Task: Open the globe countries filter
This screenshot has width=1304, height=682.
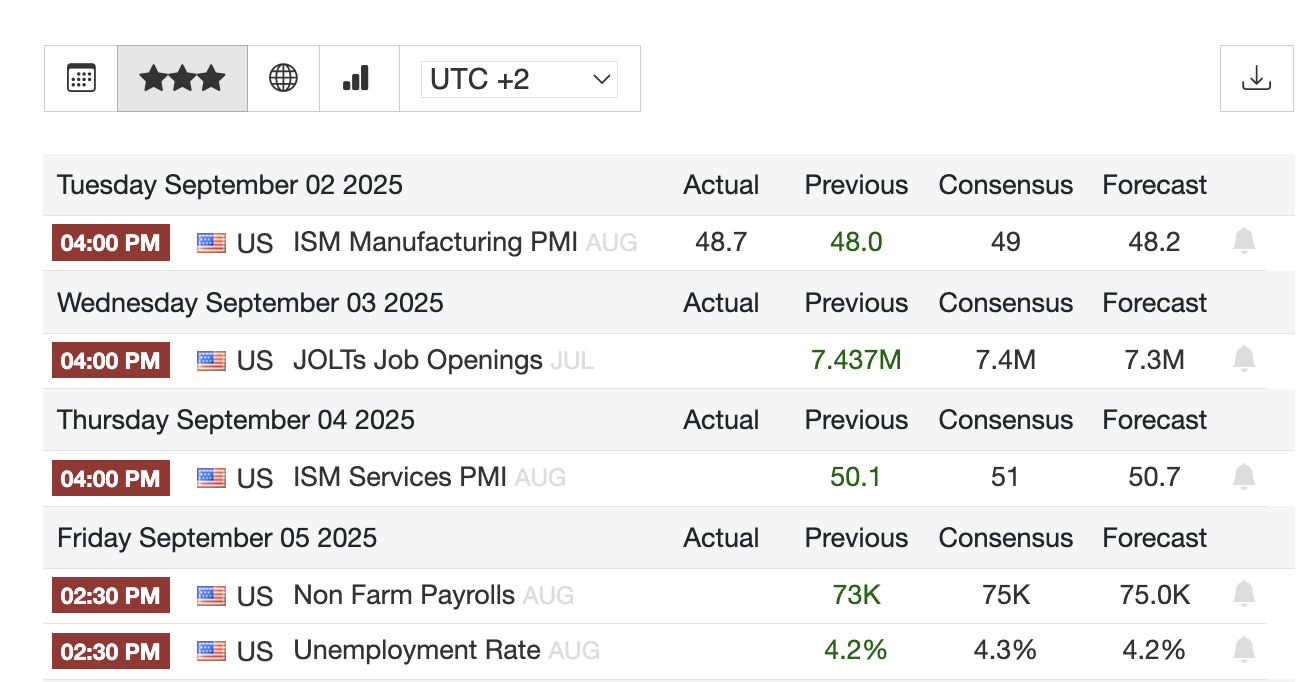Action: [x=283, y=78]
